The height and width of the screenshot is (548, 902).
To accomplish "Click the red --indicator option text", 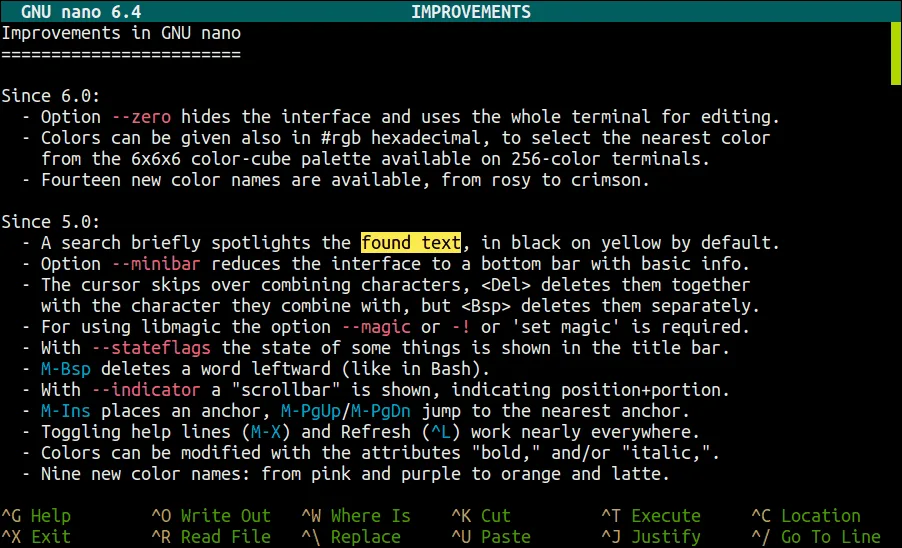I will point(146,390).
